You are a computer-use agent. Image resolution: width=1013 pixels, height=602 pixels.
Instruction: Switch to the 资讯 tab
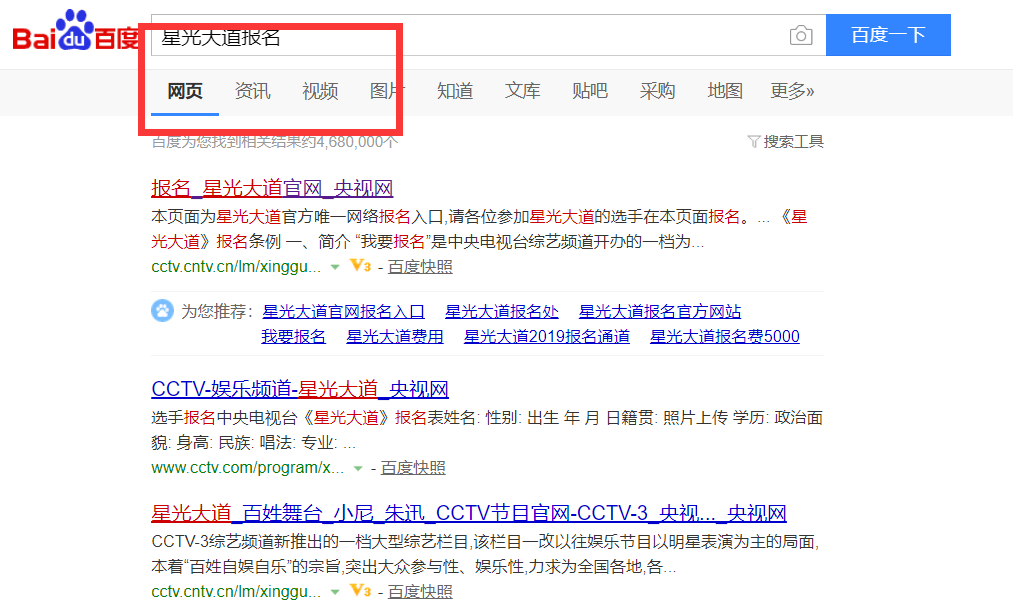pyautogui.click(x=251, y=90)
